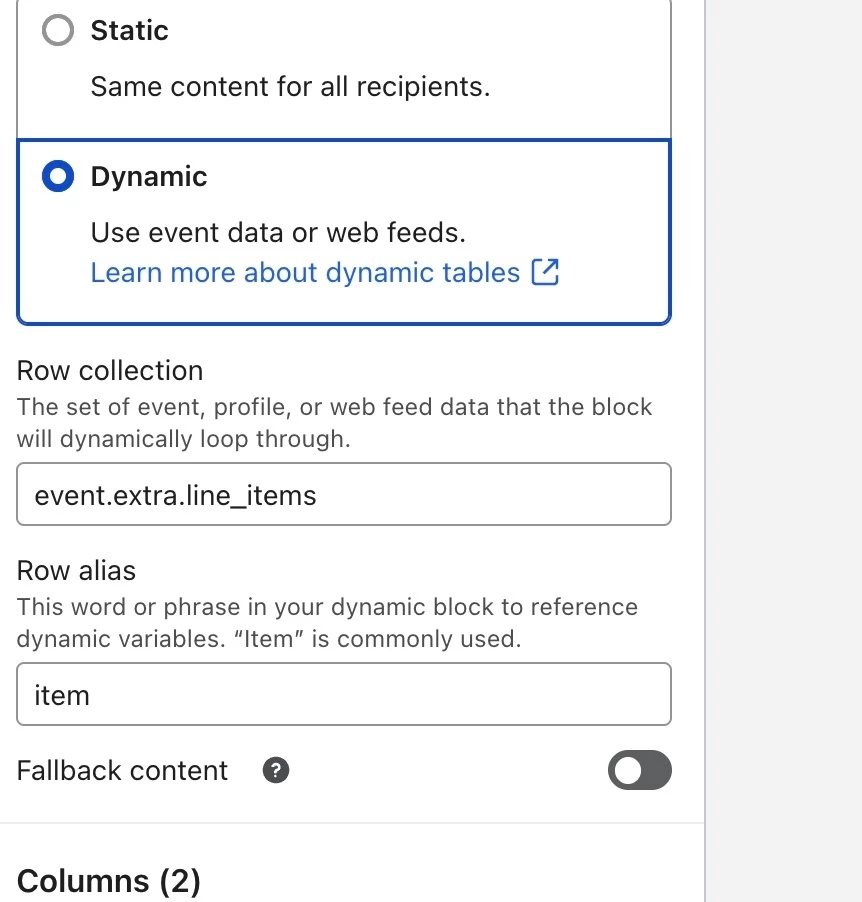Open the Learn more about dynamic tables link

[305, 273]
